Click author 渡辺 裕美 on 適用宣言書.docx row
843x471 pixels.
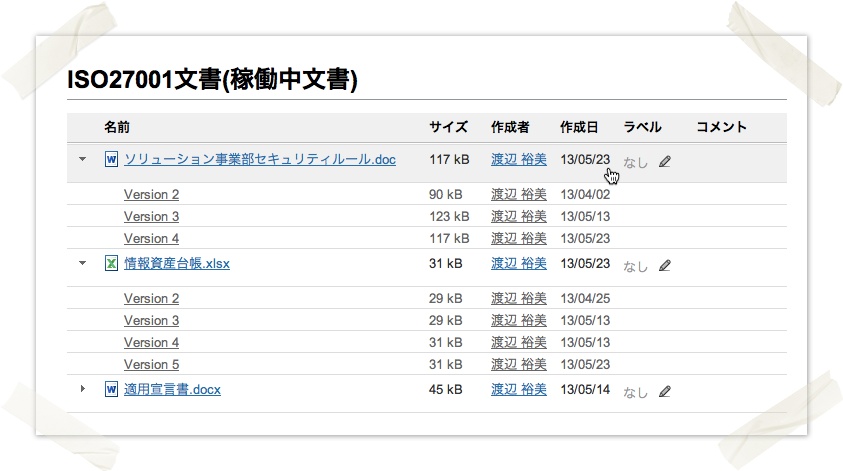519,389
